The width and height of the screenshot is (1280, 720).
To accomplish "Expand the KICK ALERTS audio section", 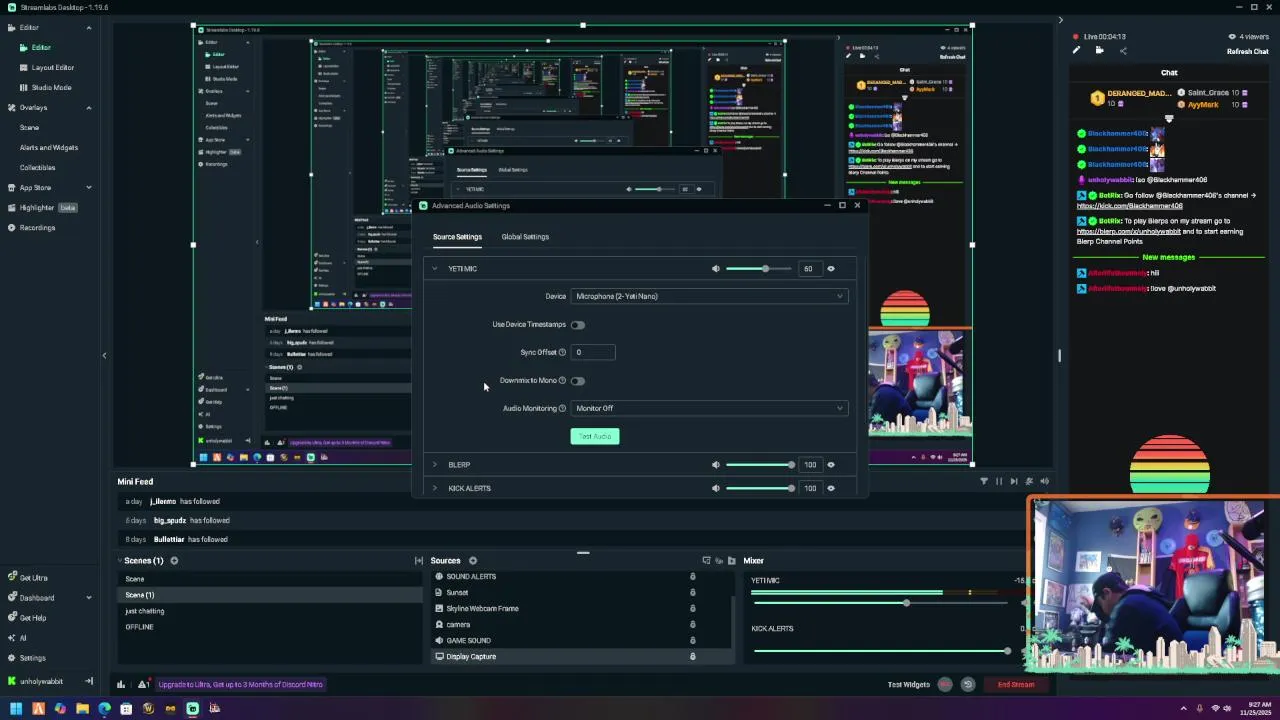I will coord(435,488).
